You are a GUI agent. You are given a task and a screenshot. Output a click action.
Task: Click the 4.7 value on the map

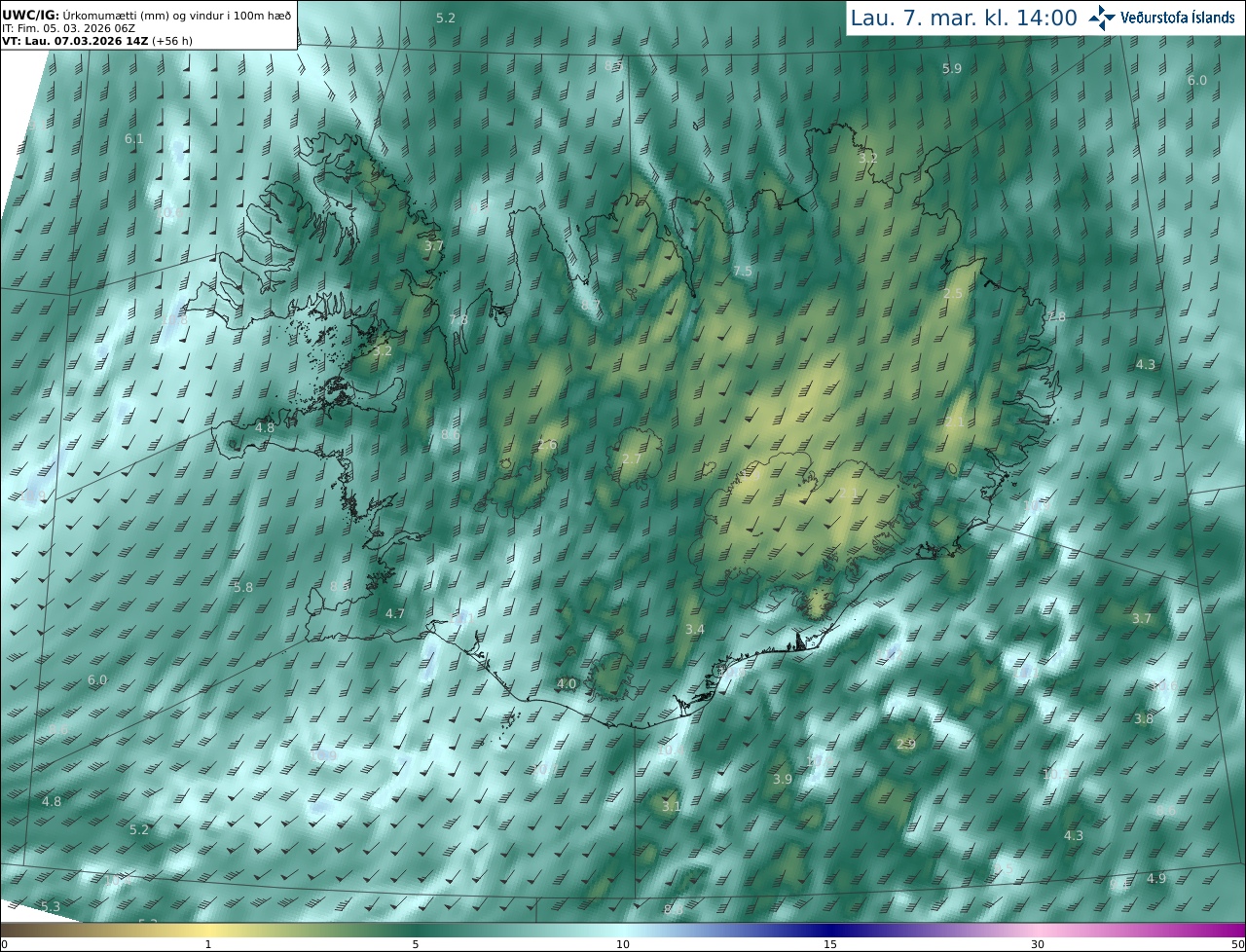394,613
